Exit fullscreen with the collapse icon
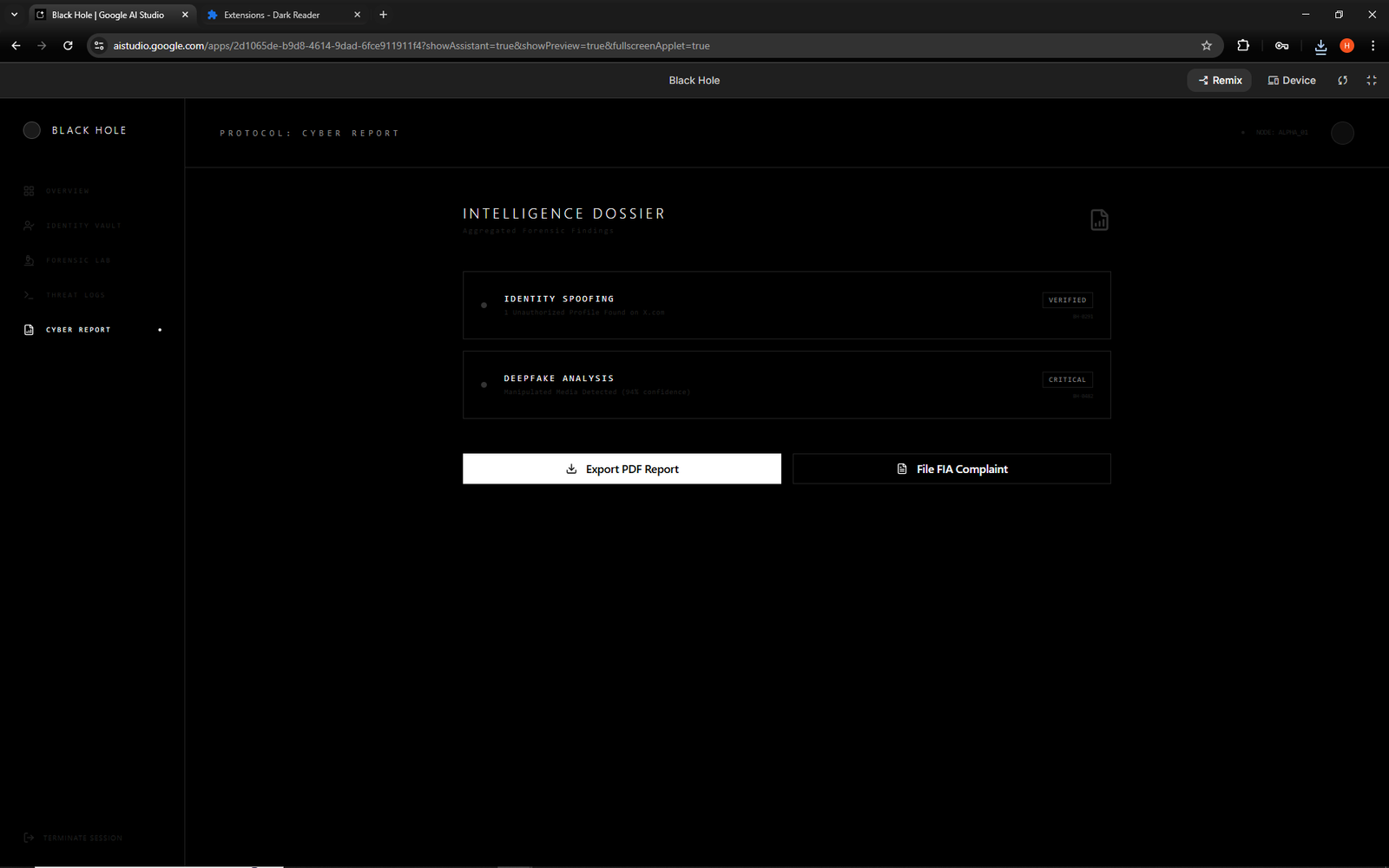Image resolution: width=1389 pixels, height=868 pixels. (1372, 80)
